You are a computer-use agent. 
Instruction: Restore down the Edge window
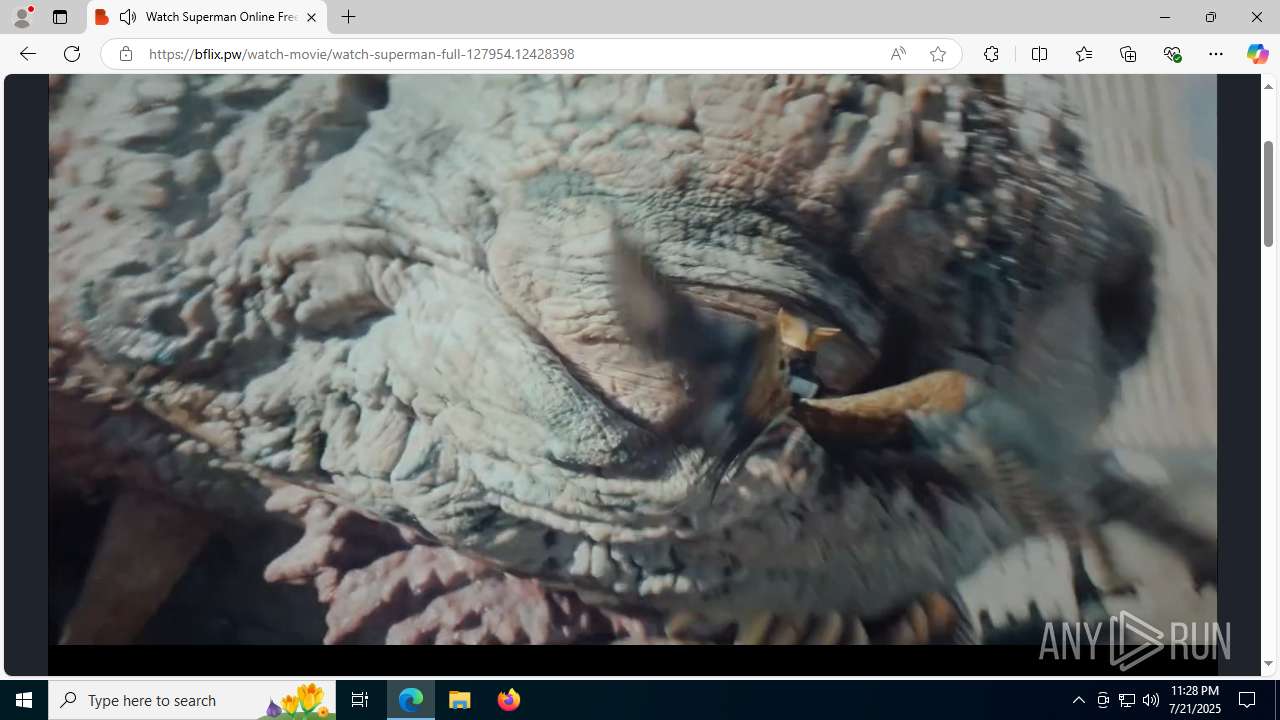tap(1211, 17)
